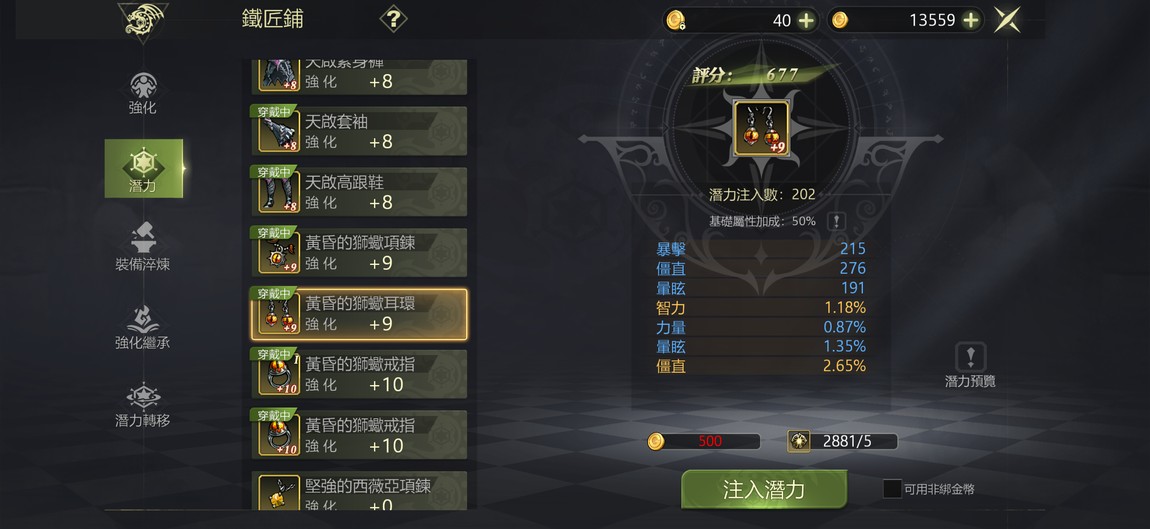Open the question mark help icon
Image resolution: width=1150 pixels, height=529 pixels.
click(393, 18)
